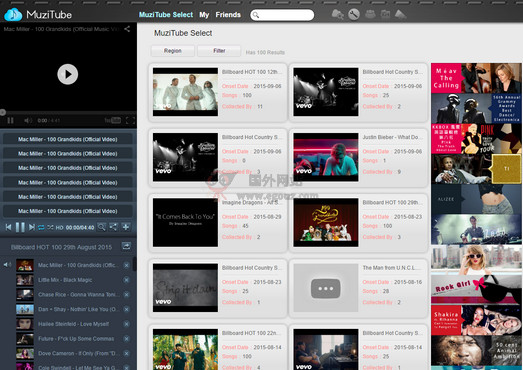Pause playback in the playlist controls

point(20,227)
